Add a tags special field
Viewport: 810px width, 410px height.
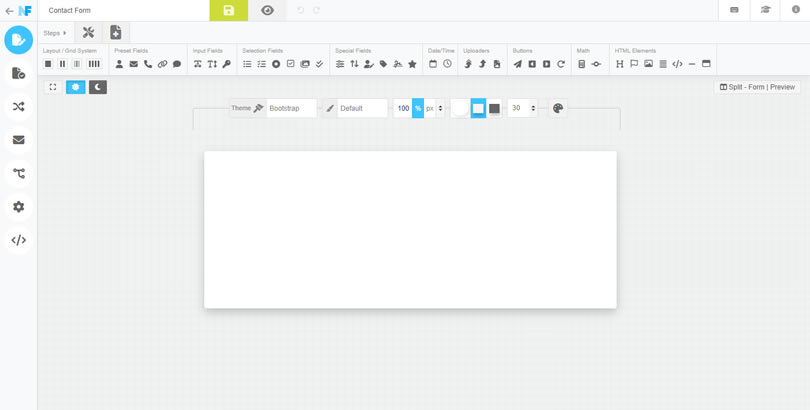point(383,64)
